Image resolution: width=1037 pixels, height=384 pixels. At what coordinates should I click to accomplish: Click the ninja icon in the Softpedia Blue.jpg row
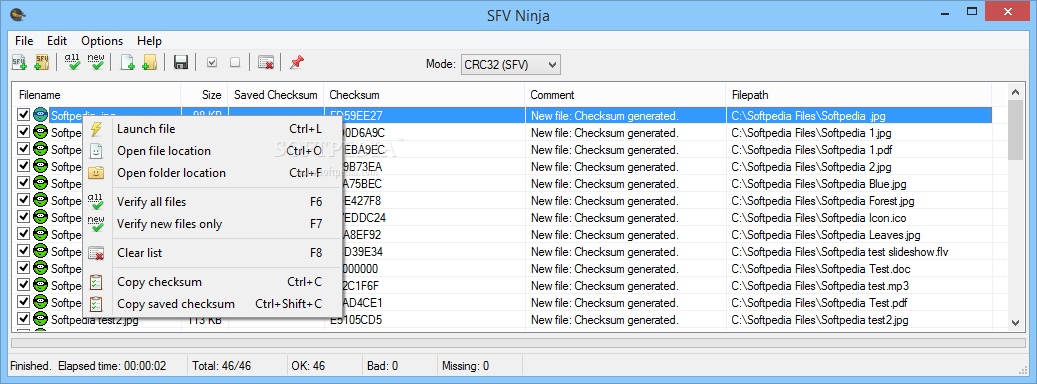pyautogui.click(x=40, y=183)
